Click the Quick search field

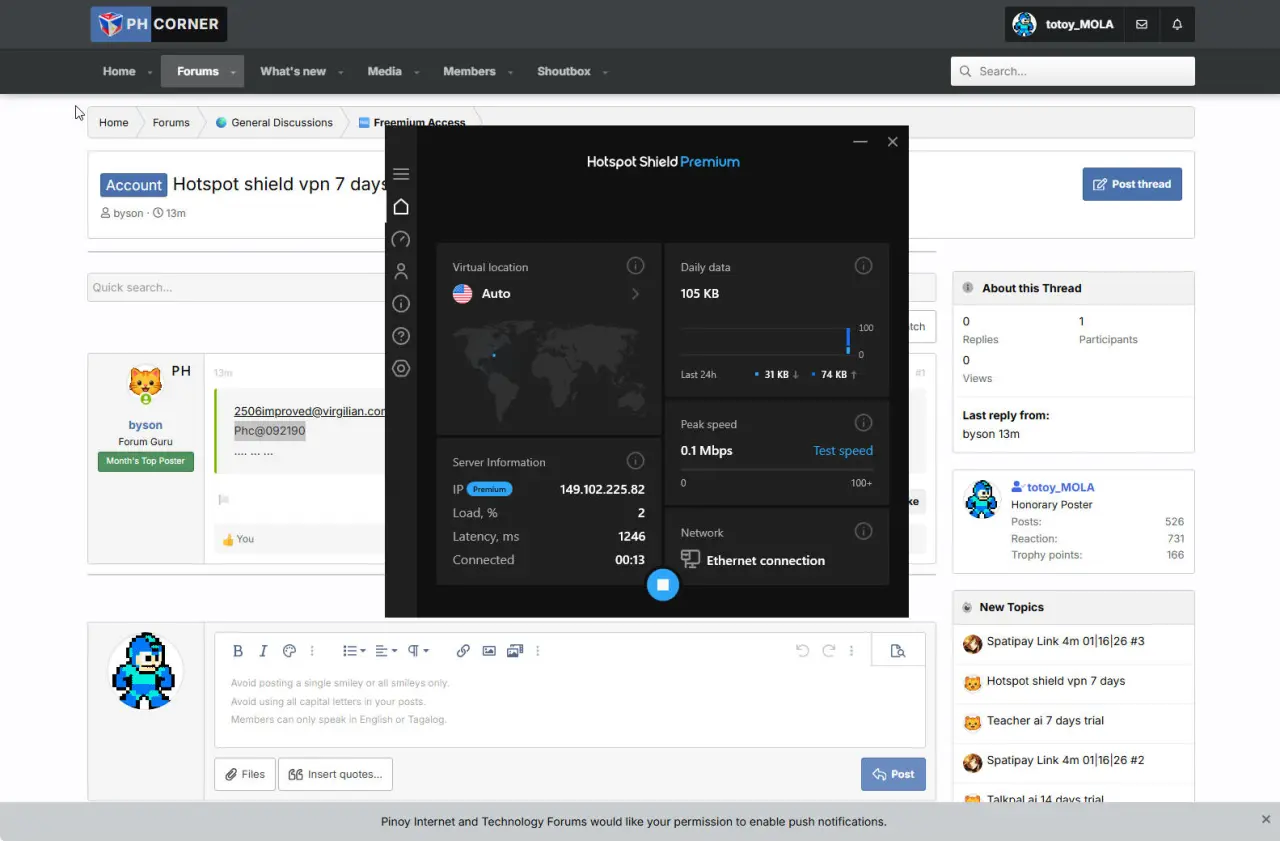pos(236,288)
